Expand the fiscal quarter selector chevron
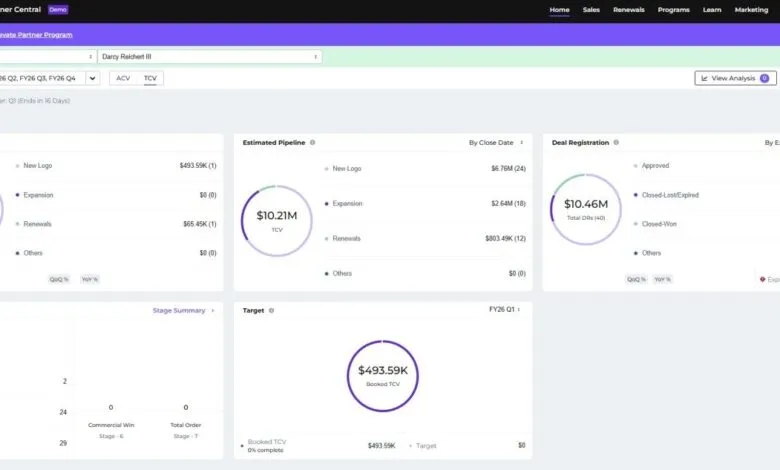Screen dimensions: 780x470 [x=93, y=78]
